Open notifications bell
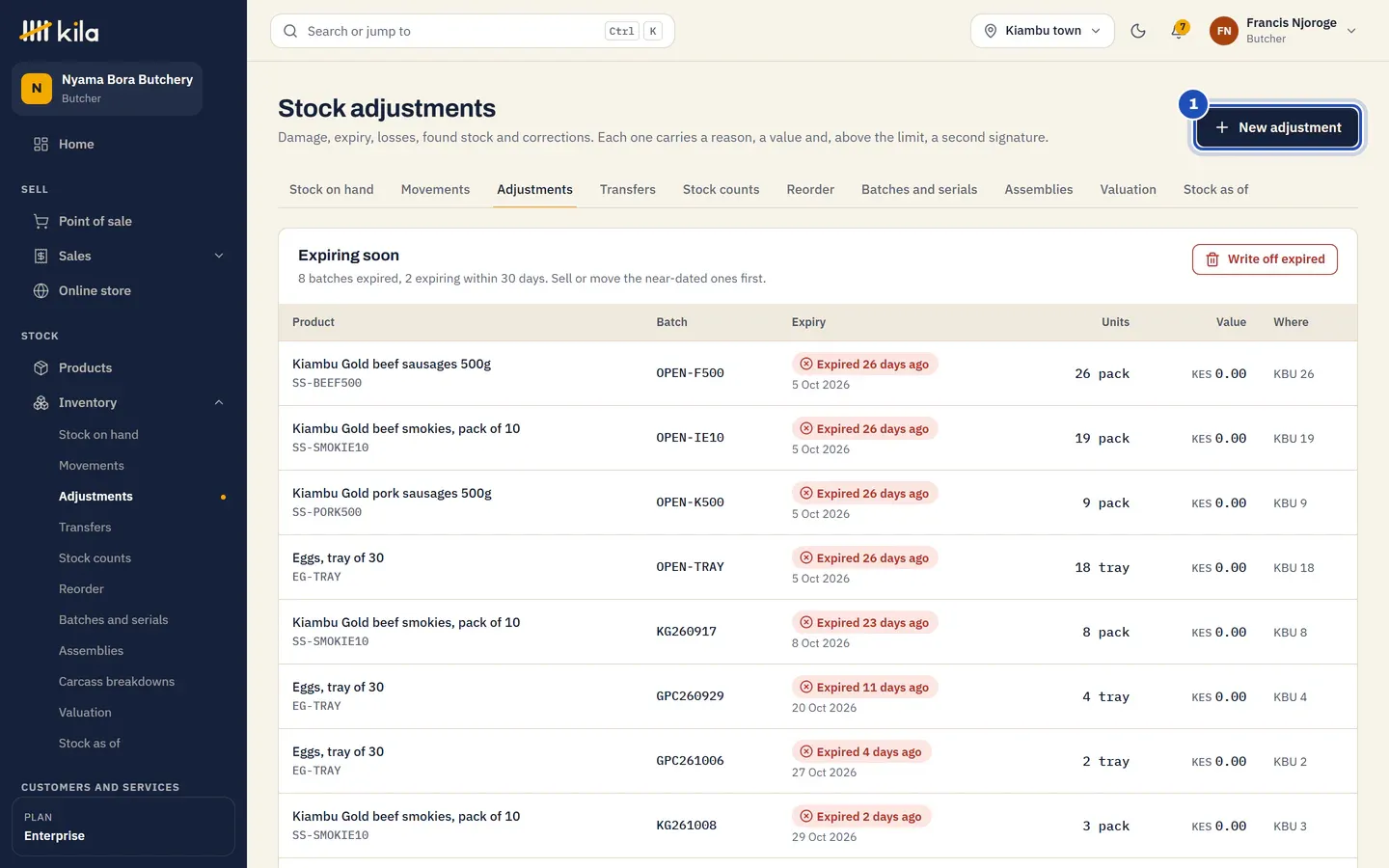The width and height of the screenshot is (1389, 868). [x=1178, y=31]
